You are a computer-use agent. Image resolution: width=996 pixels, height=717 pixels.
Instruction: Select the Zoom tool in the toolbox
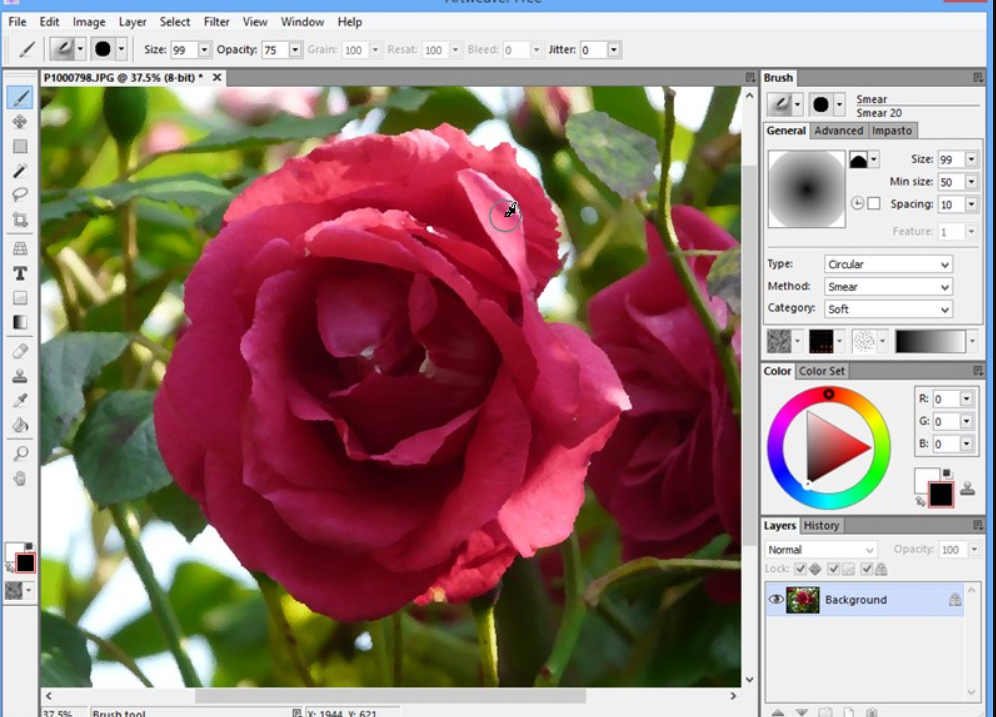coord(22,450)
